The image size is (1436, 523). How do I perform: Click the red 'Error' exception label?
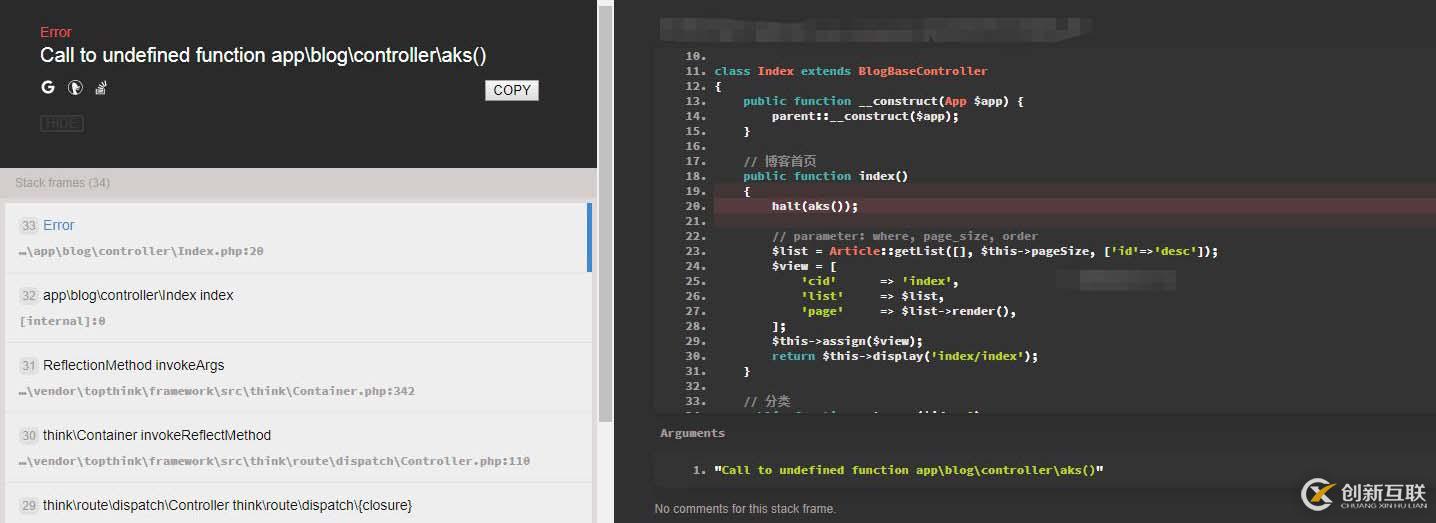click(56, 32)
